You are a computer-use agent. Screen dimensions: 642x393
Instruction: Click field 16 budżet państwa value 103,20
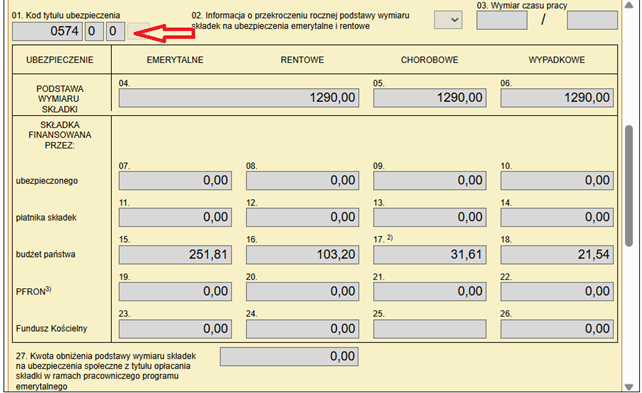[x=303, y=255]
